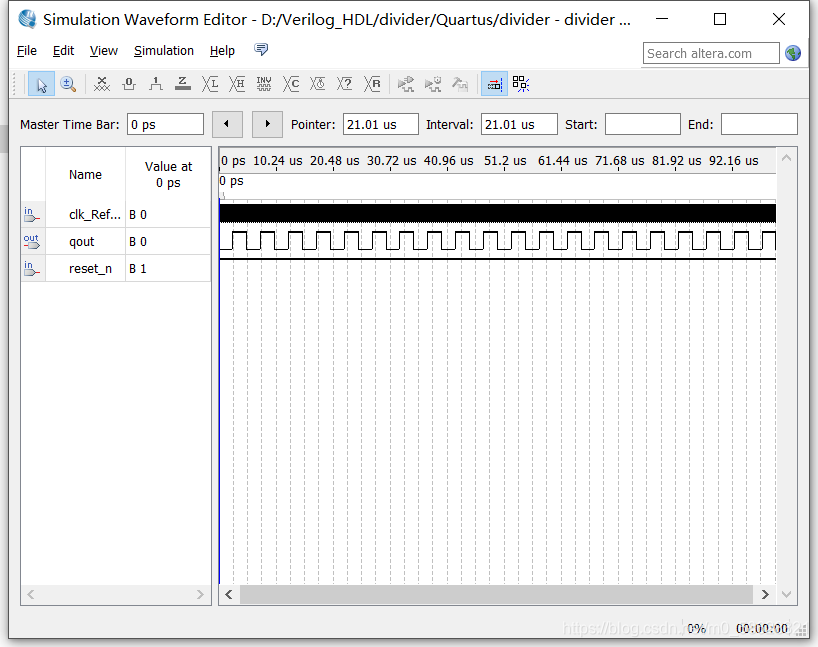The height and width of the screenshot is (647, 818).
Task: Click the 51.2 us timeline marker
Action: click(x=505, y=161)
